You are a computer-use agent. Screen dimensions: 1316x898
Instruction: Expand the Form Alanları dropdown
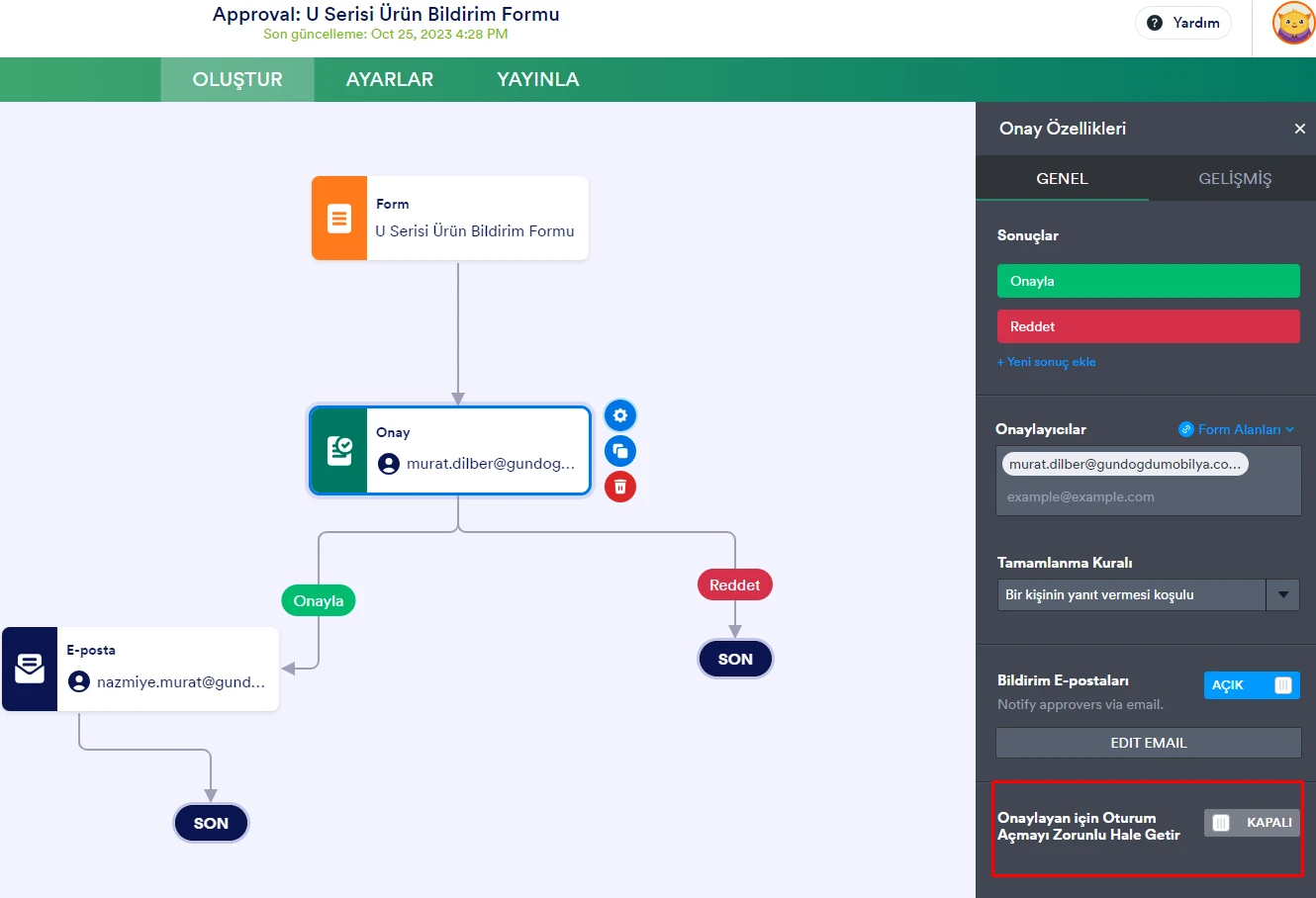tap(1237, 429)
